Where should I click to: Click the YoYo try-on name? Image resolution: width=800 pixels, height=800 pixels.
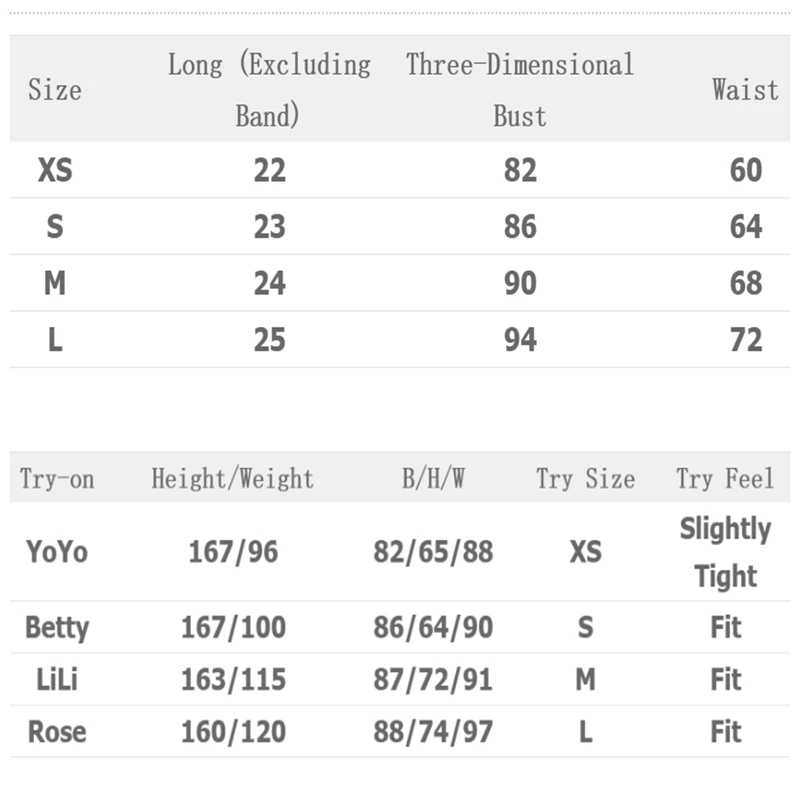pyautogui.click(x=57, y=551)
